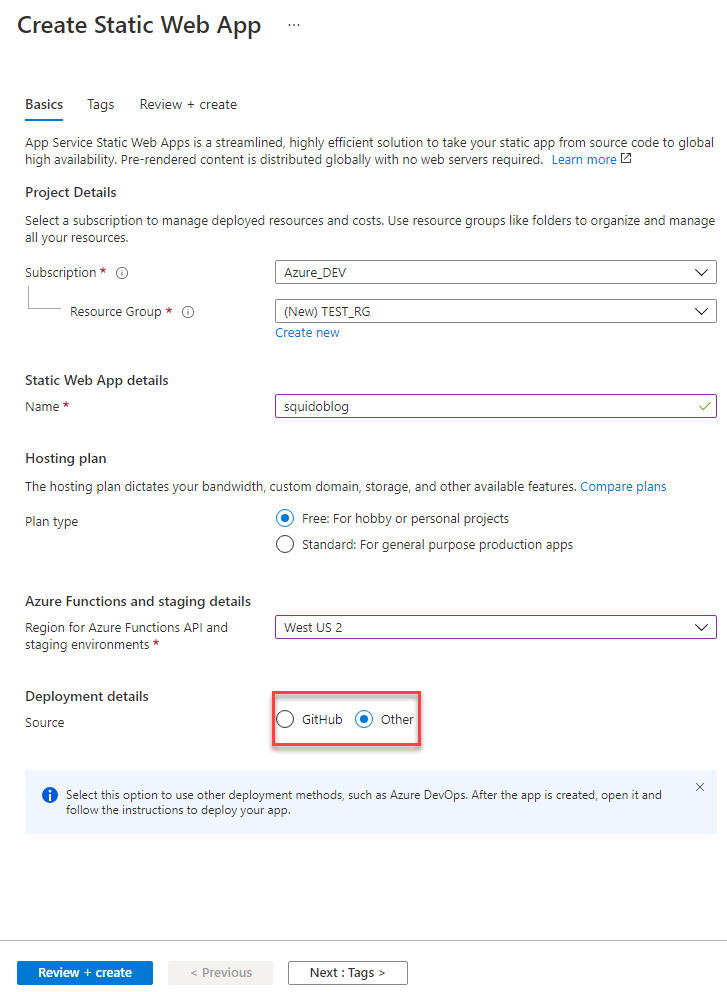
Task: Click the Review + create button
Action: (85, 972)
